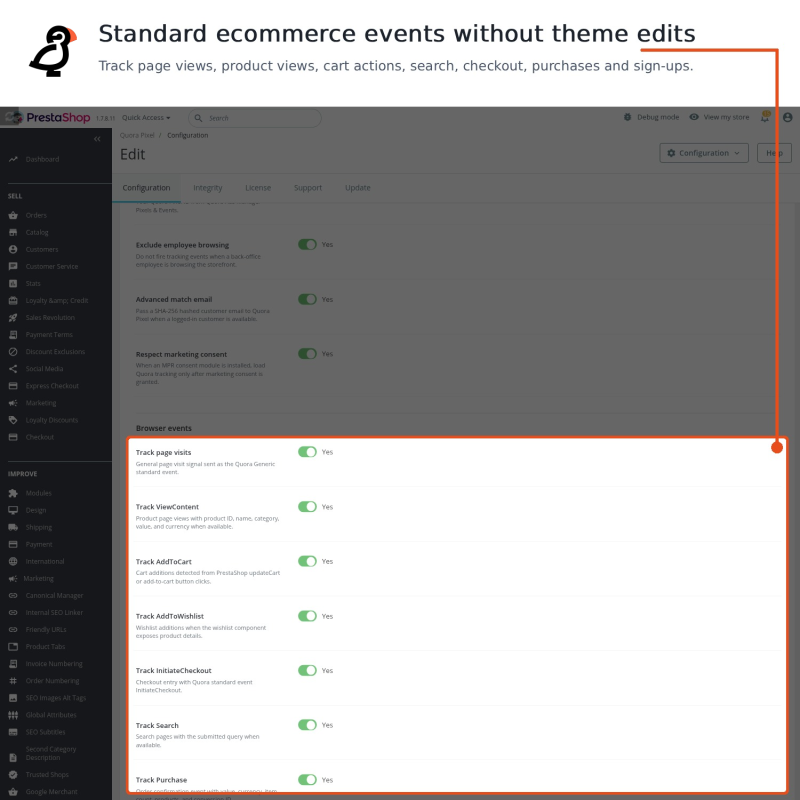Disable Track page visits
Viewport: 800px width, 800px height.
[307, 452]
